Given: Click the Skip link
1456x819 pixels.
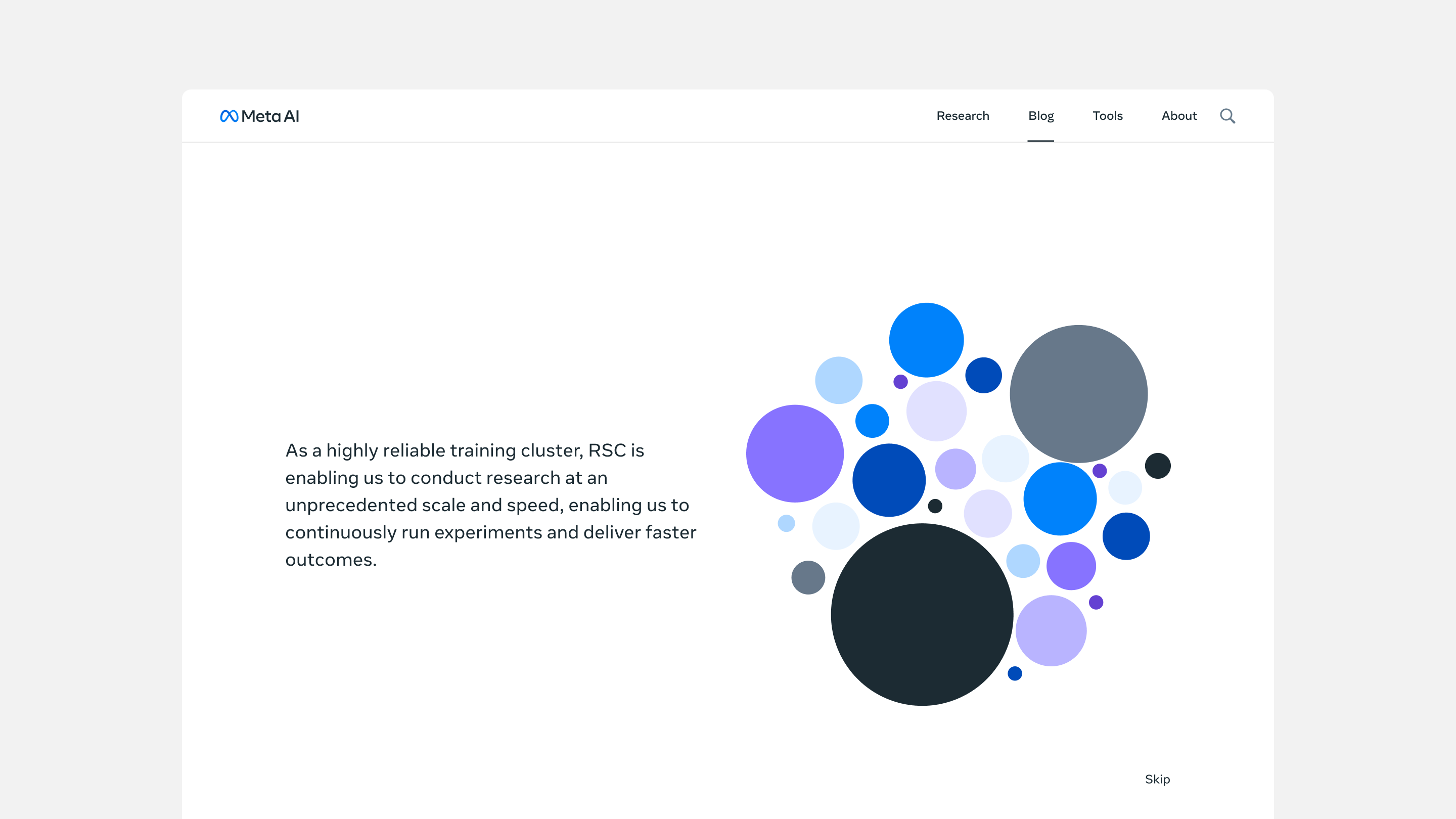Looking at the screenshot, I should coord(1157,779).
